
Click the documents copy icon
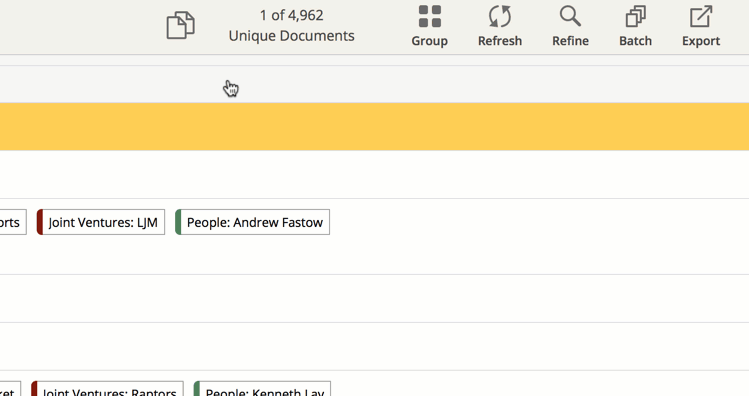click(x=181, y=25)
